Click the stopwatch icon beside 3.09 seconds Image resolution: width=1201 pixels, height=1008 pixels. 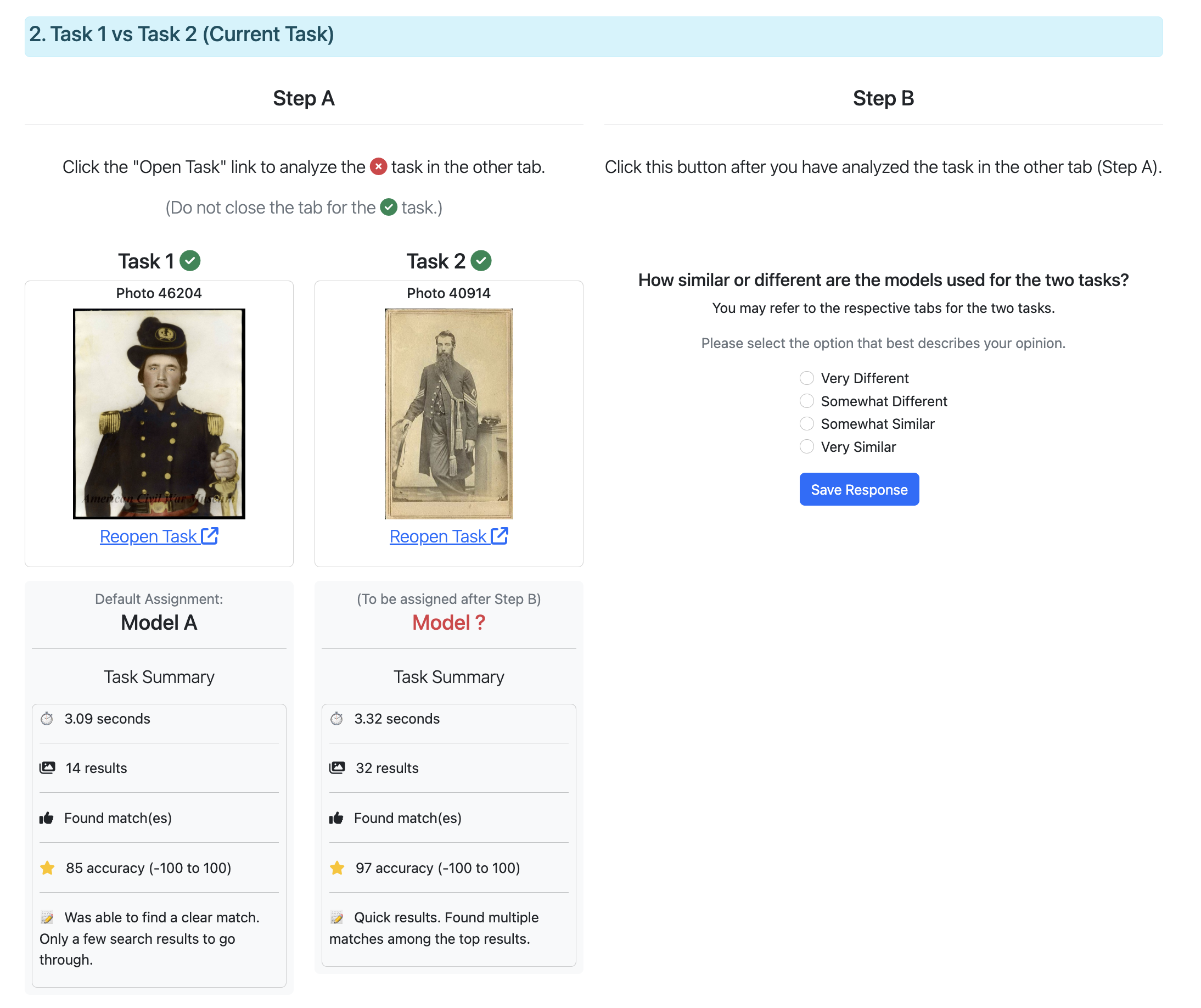point(47,719)
